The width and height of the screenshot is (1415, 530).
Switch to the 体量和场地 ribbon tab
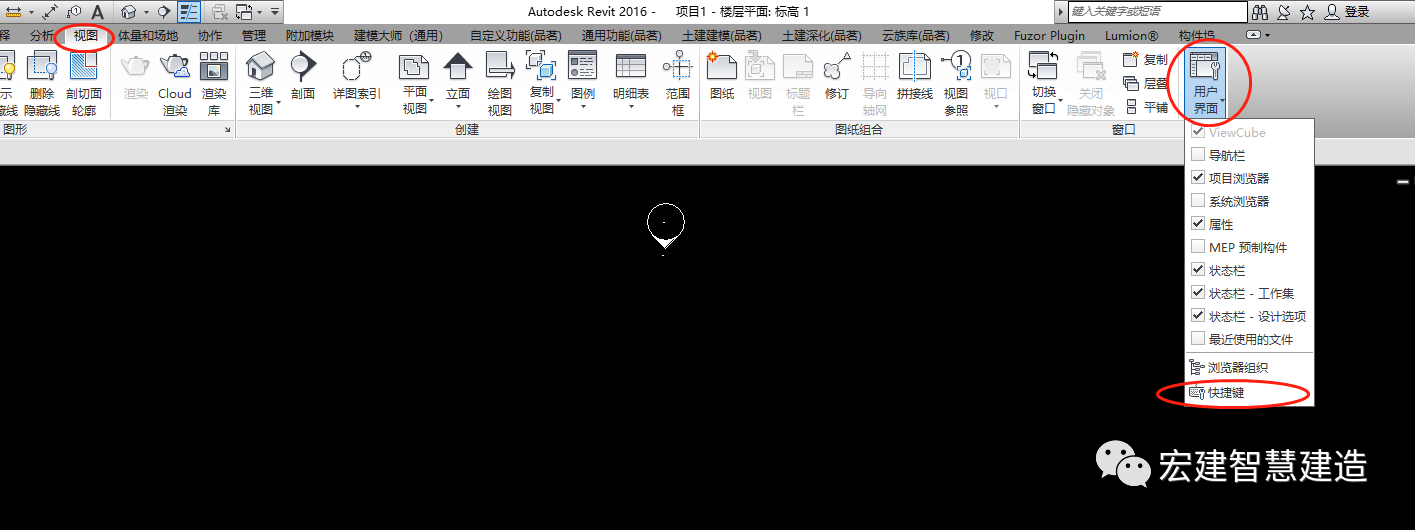coord(148,35)
